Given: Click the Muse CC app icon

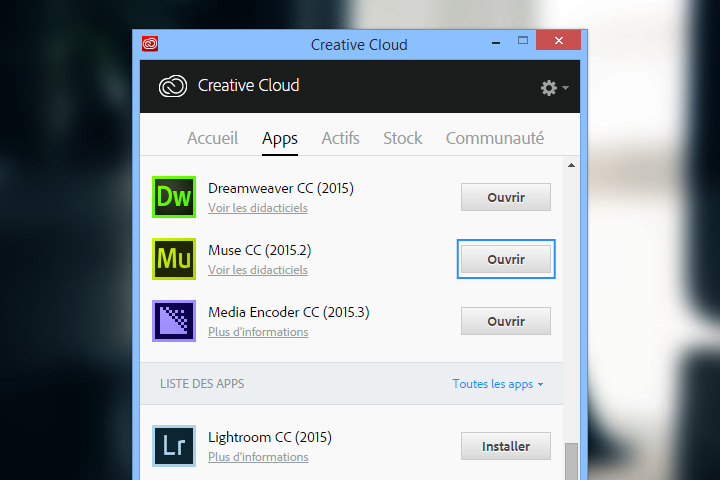Looking at the screenshot, I should 174,259.
